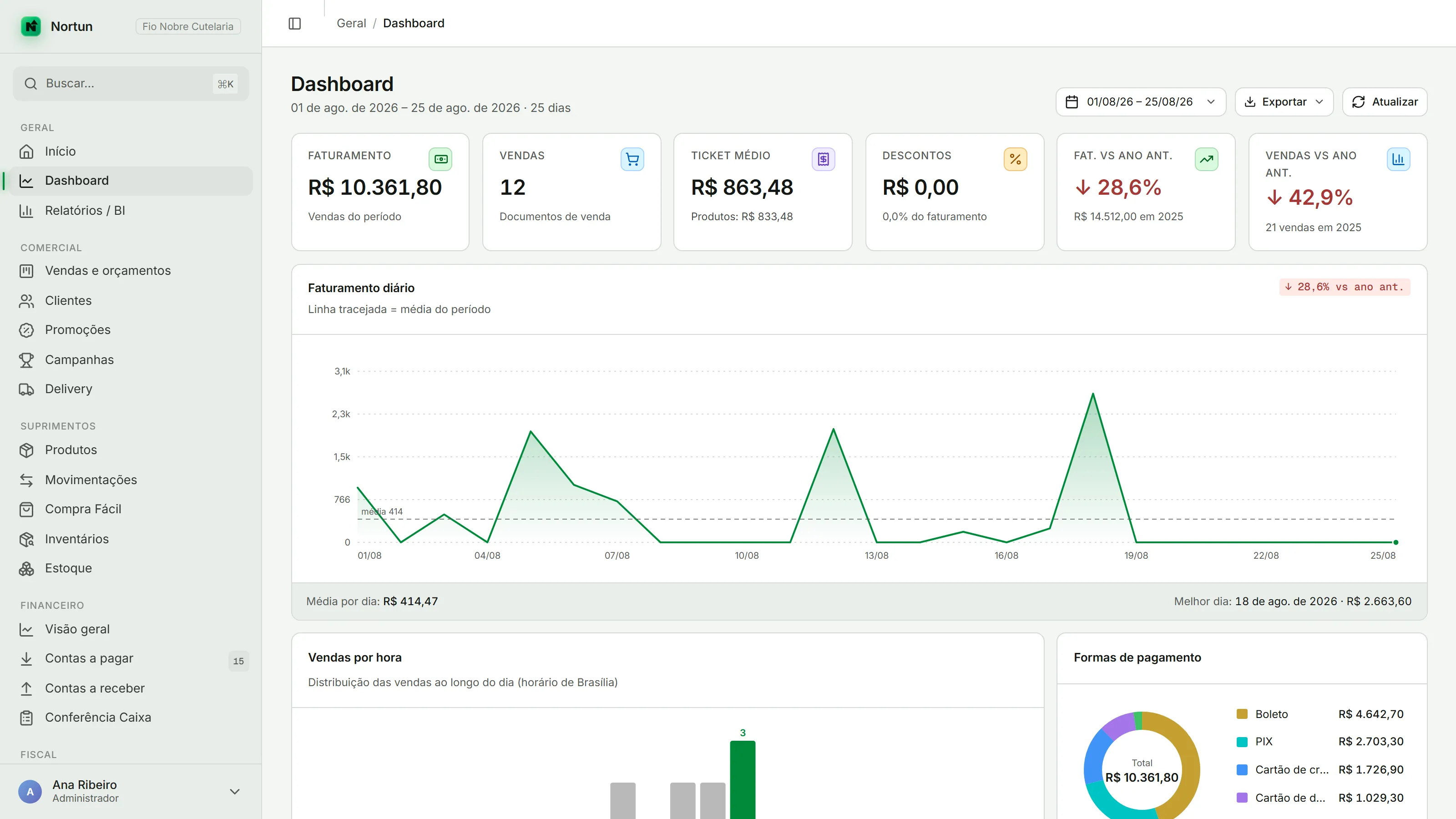Click the donut chart total R$ 10.361,80

[1142, 778]
